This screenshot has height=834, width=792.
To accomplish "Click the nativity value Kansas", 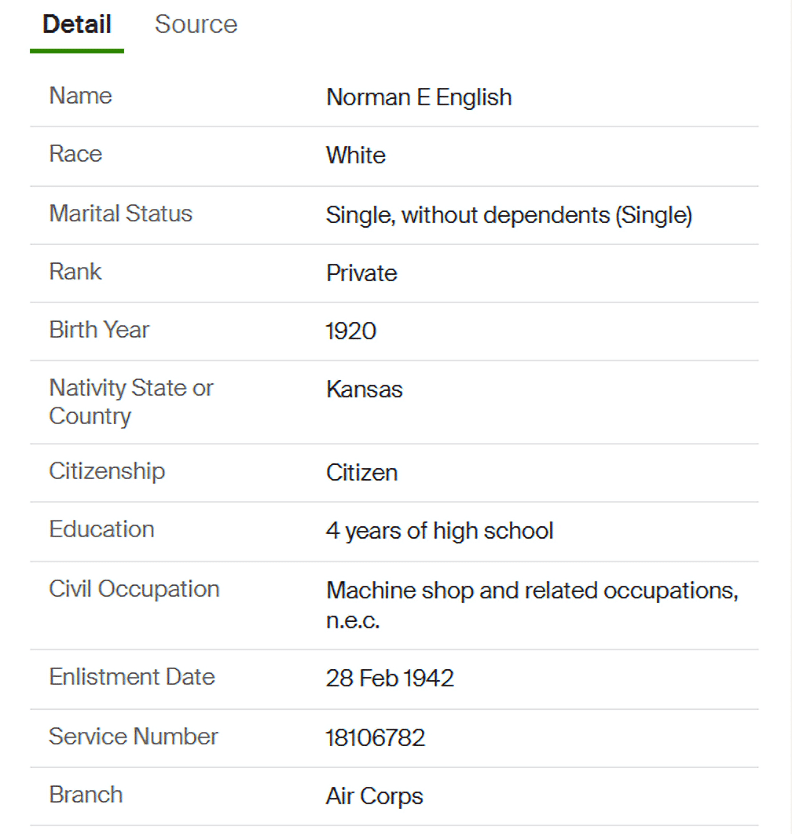I will (364, 389).
